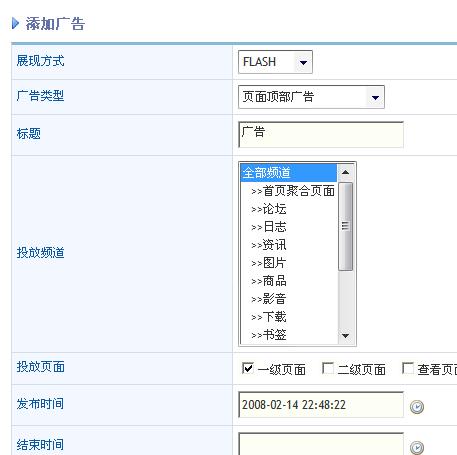Image resolution: width=457 pixels, height=455 pixels.
Task: Click the channel list scrollbar thumb
Action: pos(346,226)
